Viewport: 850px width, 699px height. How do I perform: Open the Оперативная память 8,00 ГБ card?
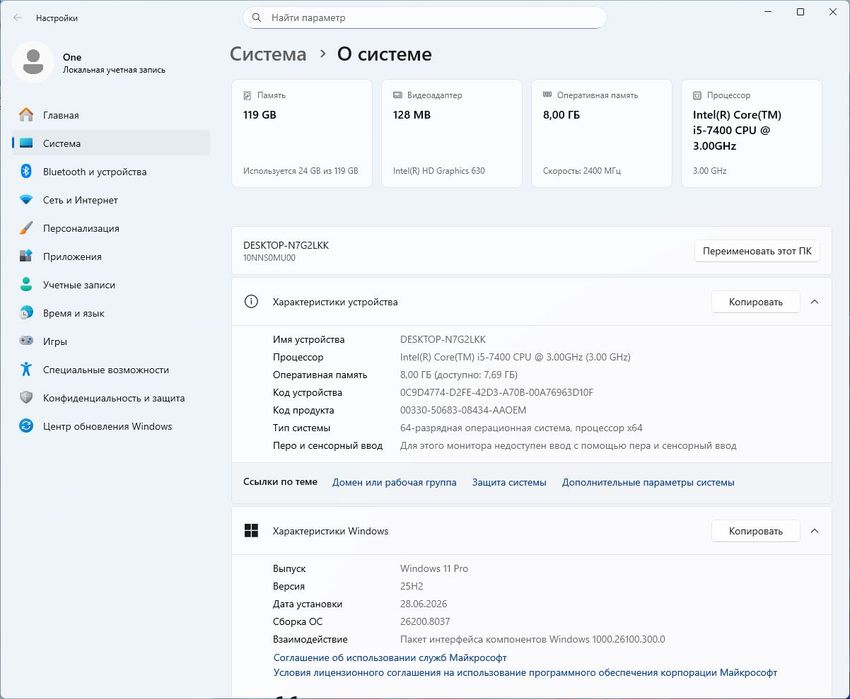coord(602,133)
